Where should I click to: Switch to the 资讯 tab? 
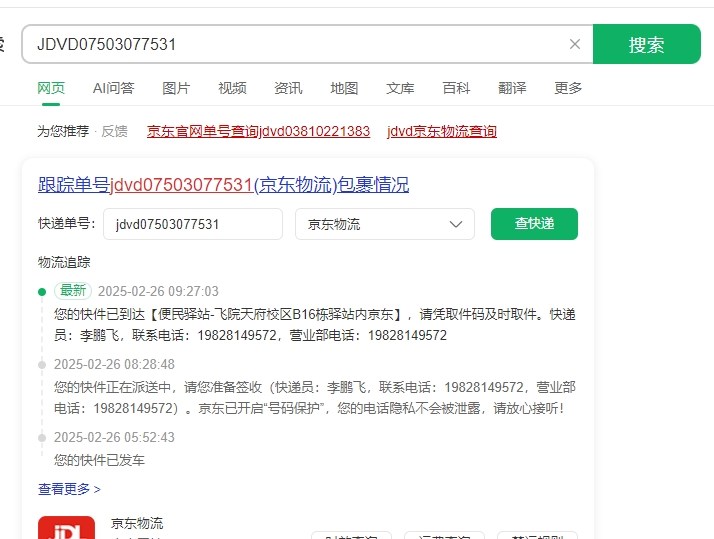(288, 88)
